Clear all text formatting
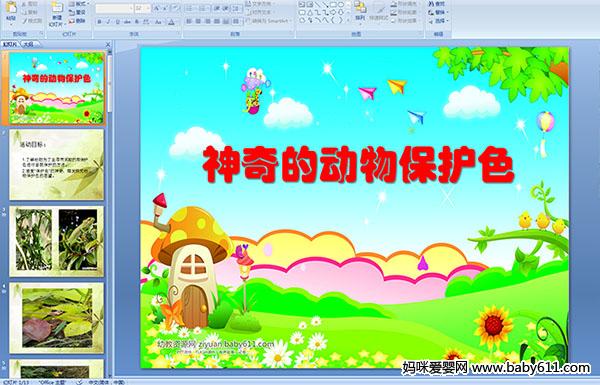 176,8
